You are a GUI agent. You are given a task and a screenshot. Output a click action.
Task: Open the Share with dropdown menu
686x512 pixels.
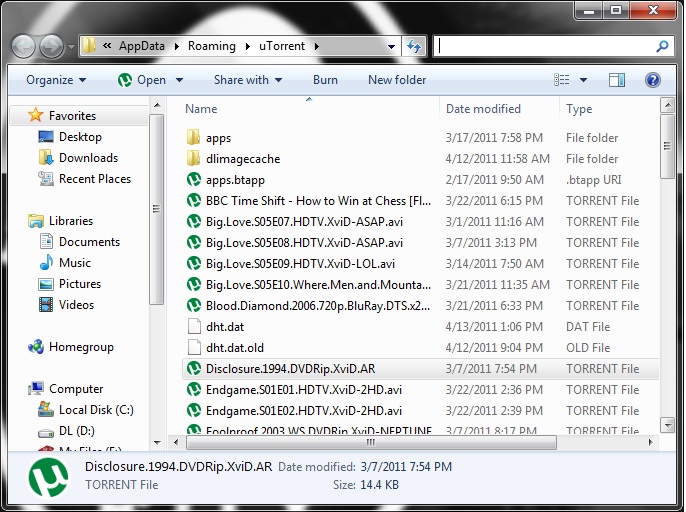click(x=248, y=80)
